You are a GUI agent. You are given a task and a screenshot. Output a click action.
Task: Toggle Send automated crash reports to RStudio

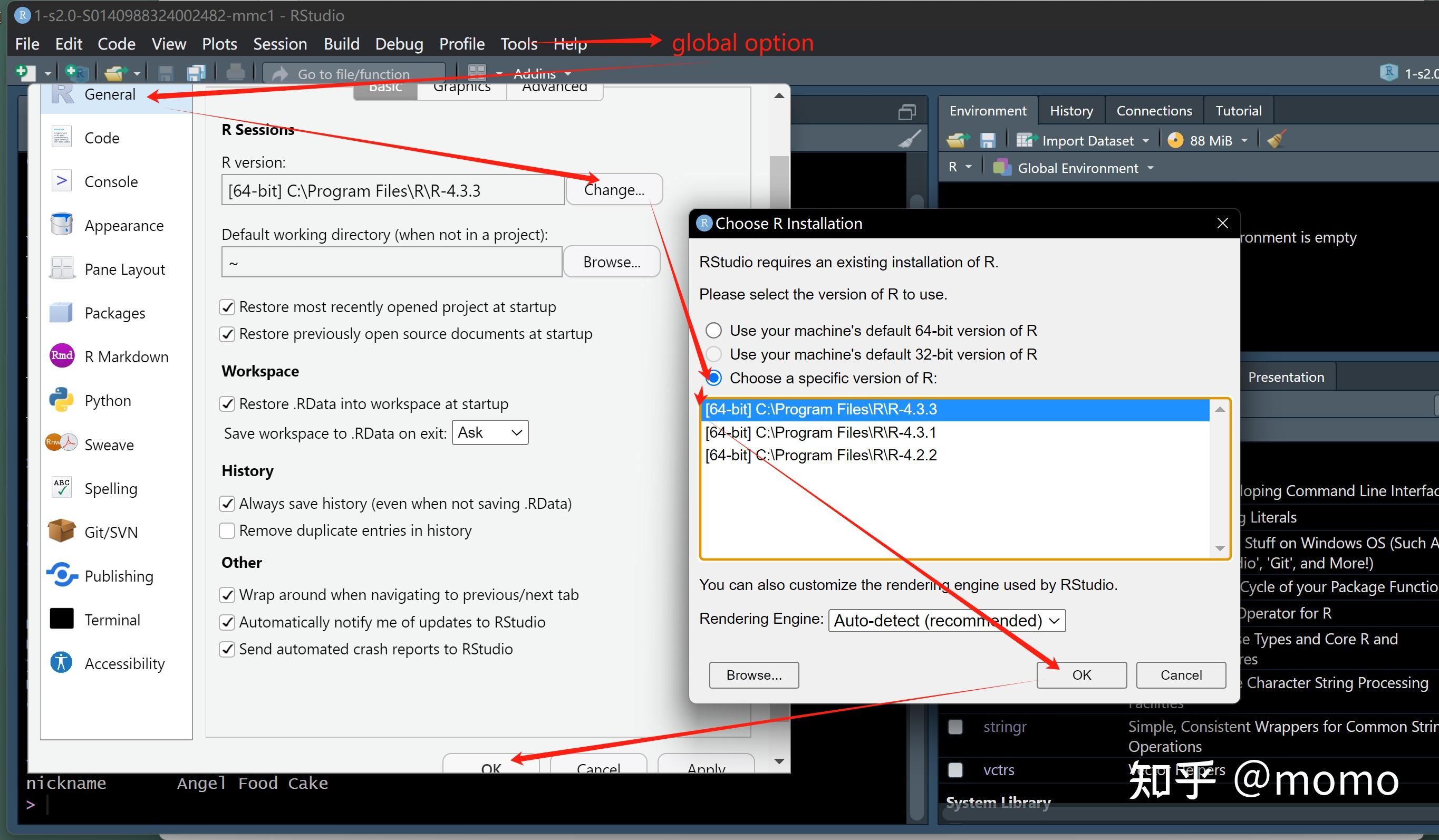pos(227,650)
